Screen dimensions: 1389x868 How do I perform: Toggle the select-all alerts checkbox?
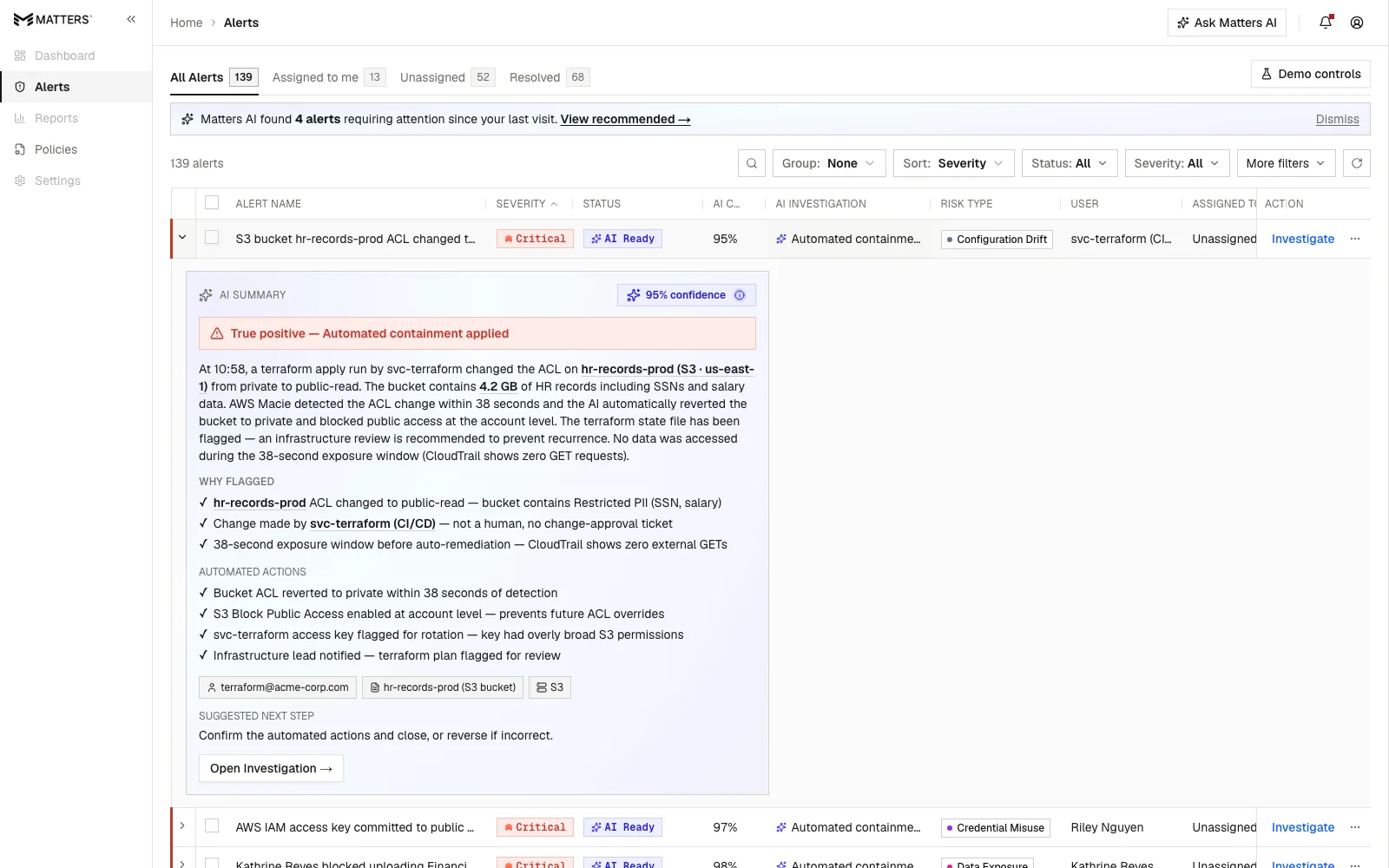point(212,202)
